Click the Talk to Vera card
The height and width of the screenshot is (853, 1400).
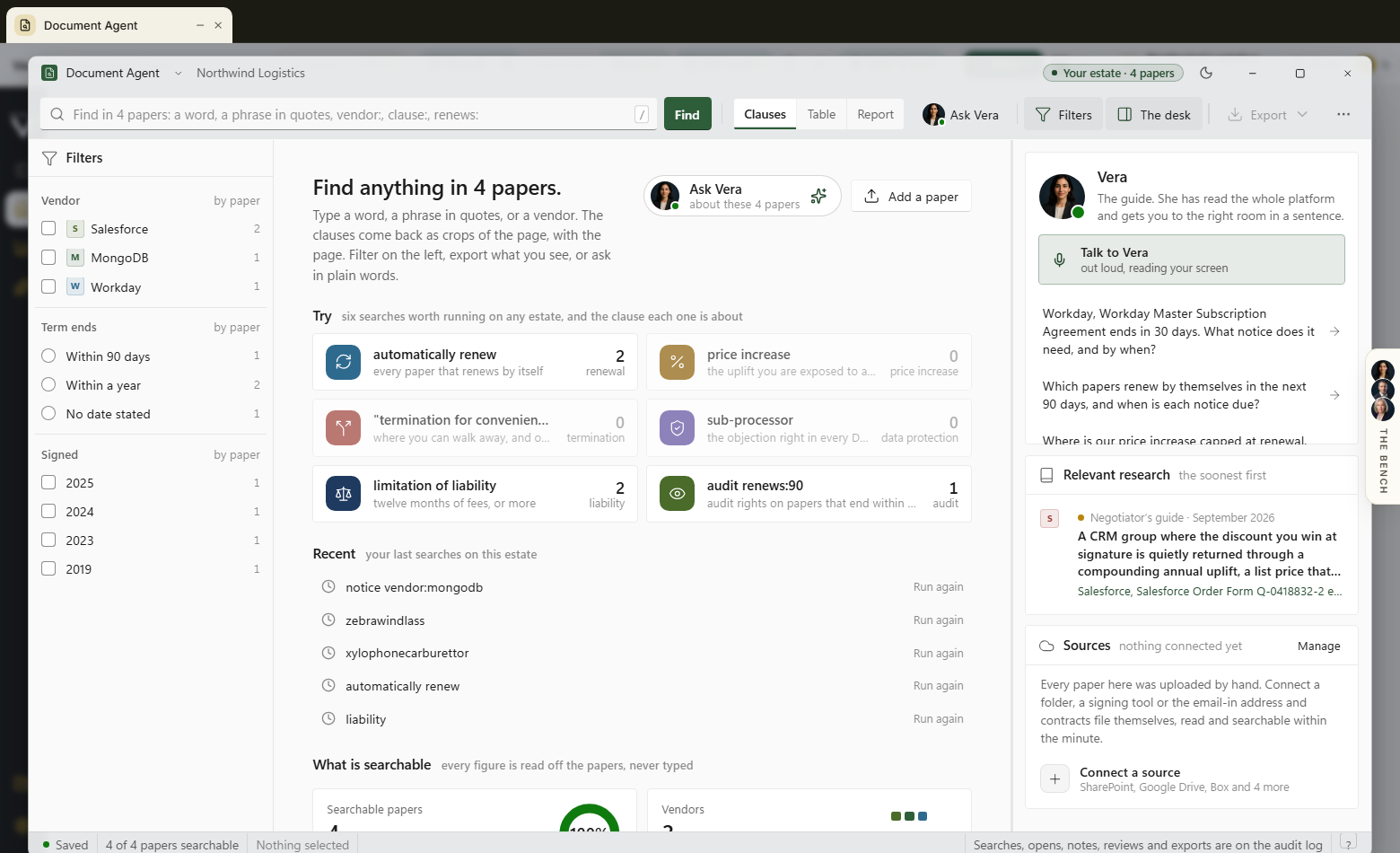1191,259
